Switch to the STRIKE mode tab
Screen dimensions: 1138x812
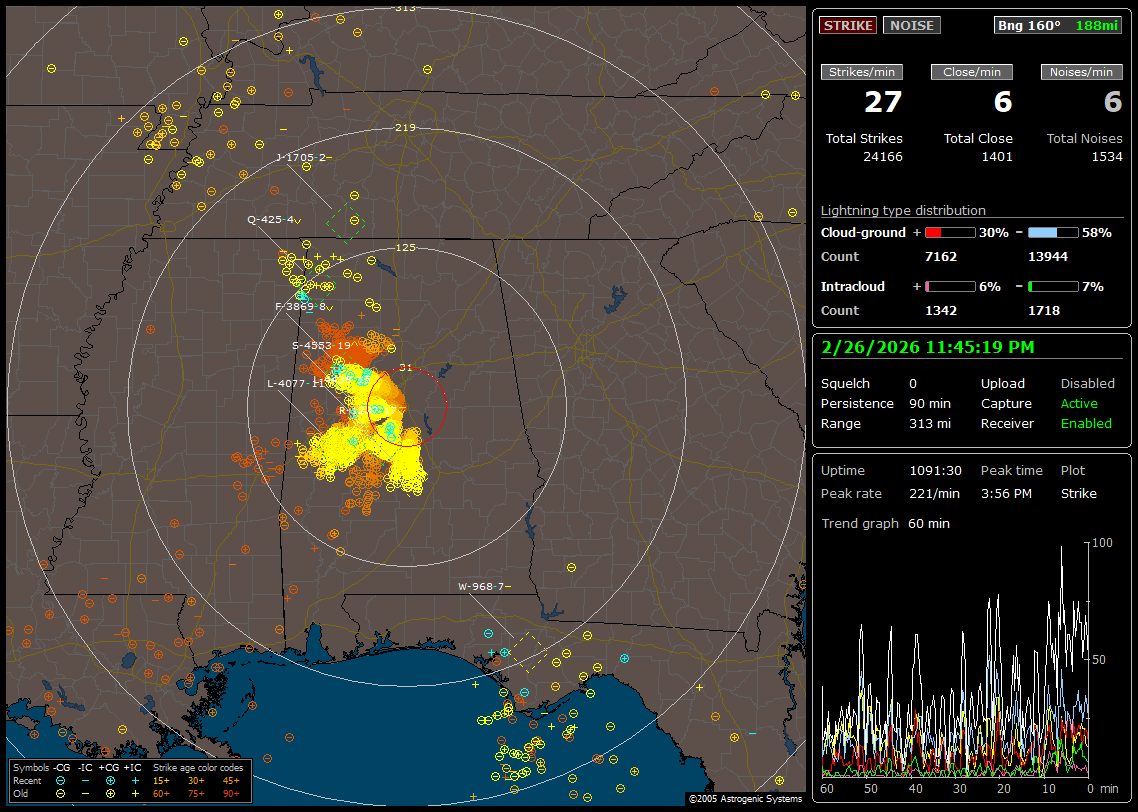coord(848,25)
